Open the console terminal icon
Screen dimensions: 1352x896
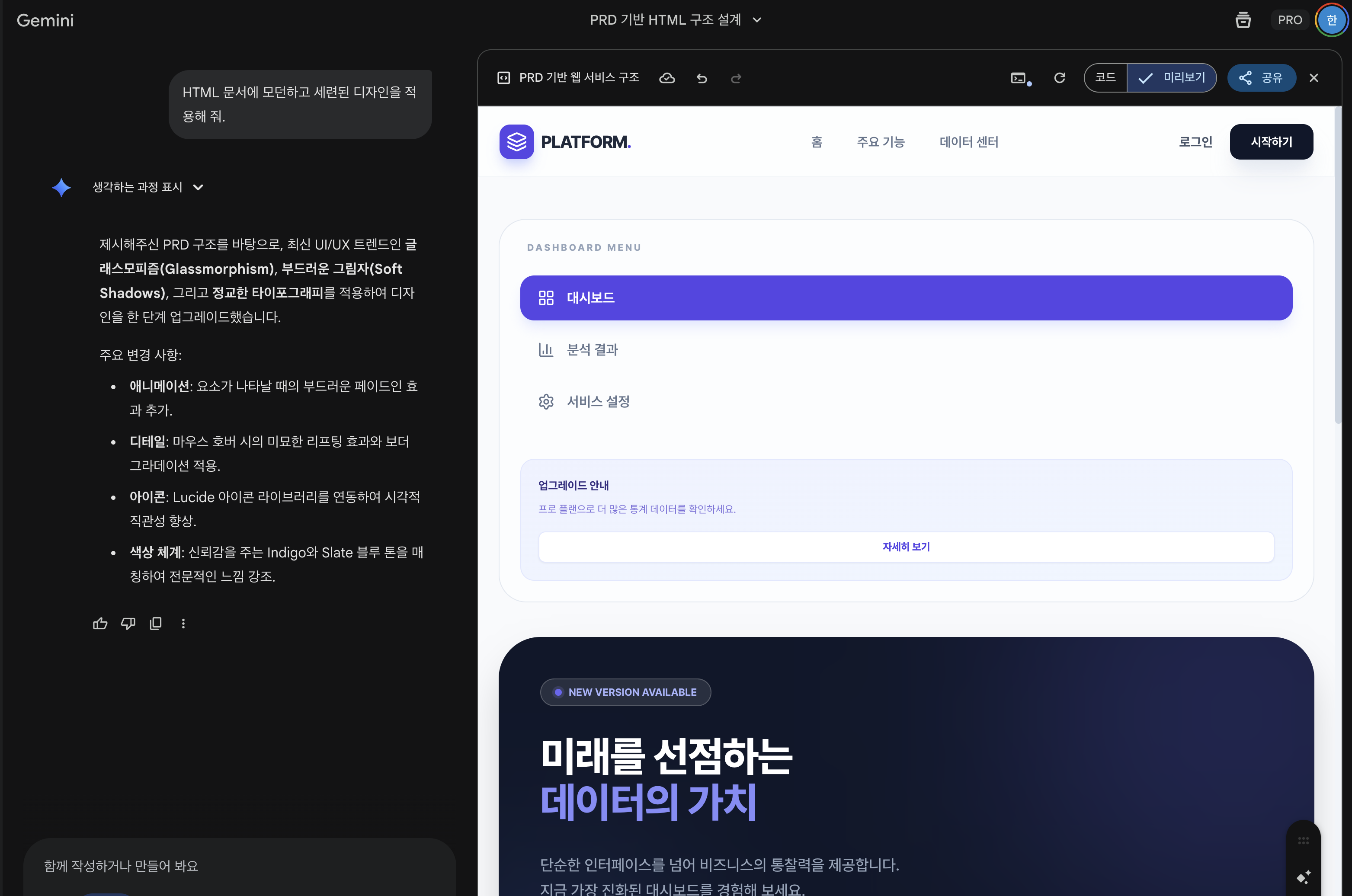click(x=1019, y=78)
